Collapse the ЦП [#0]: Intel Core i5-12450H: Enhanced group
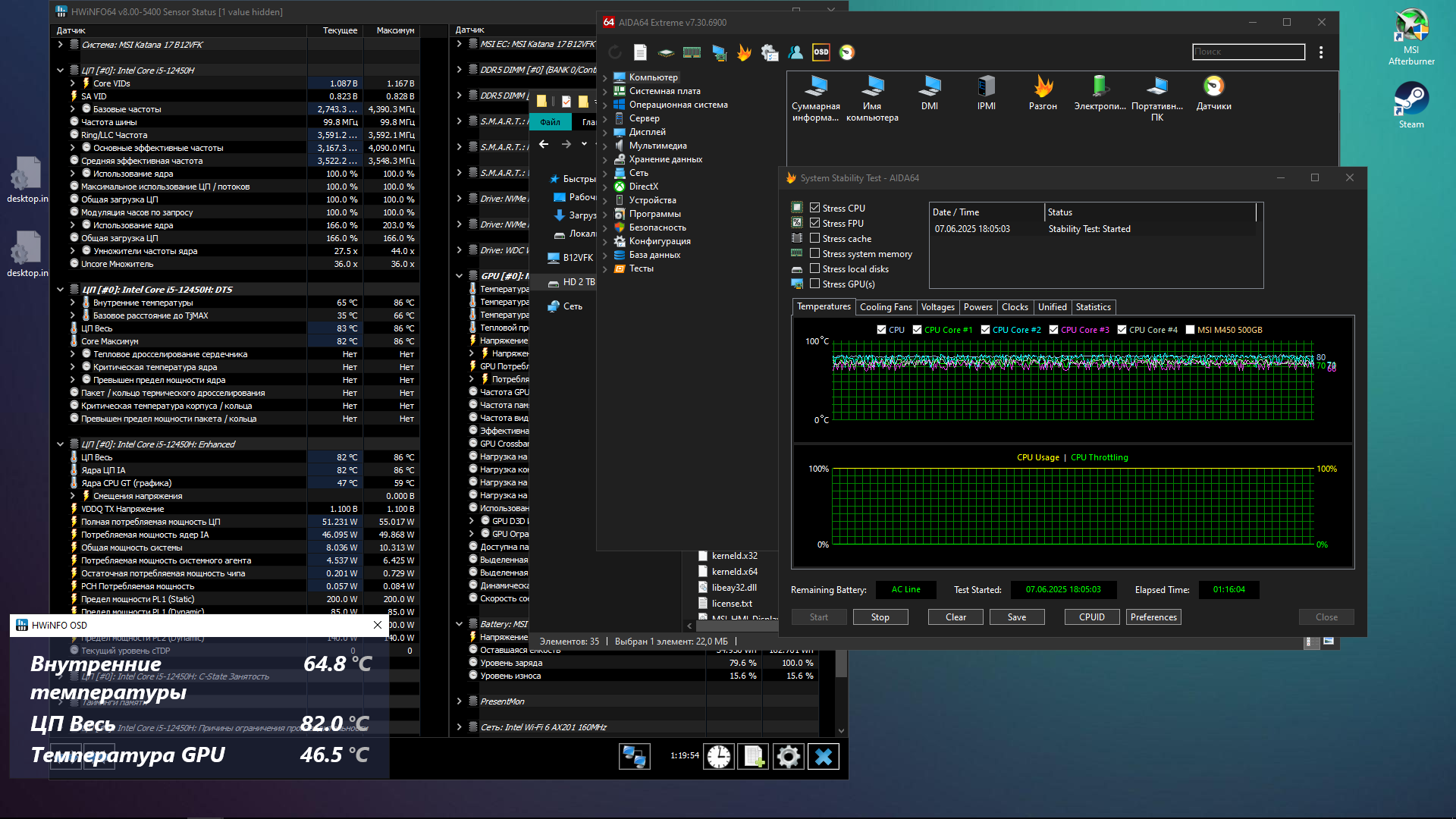 tap(60, 444)
